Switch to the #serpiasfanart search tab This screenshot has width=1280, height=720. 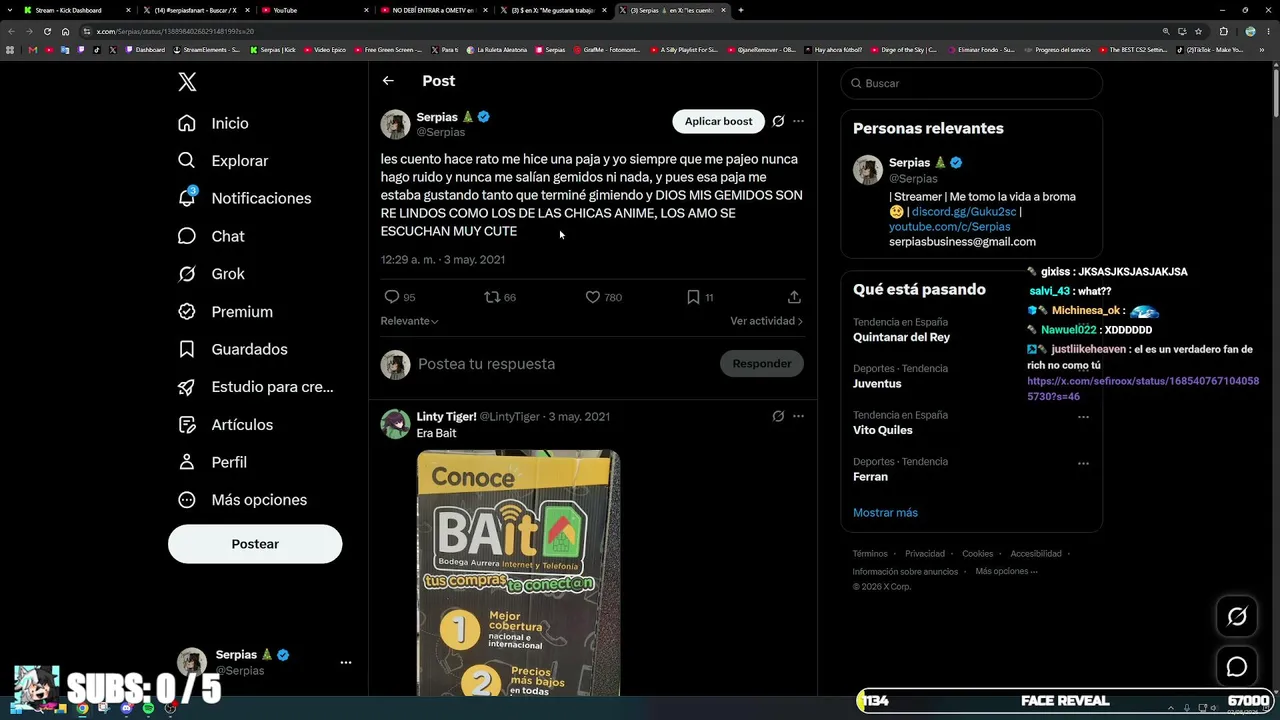195,10
